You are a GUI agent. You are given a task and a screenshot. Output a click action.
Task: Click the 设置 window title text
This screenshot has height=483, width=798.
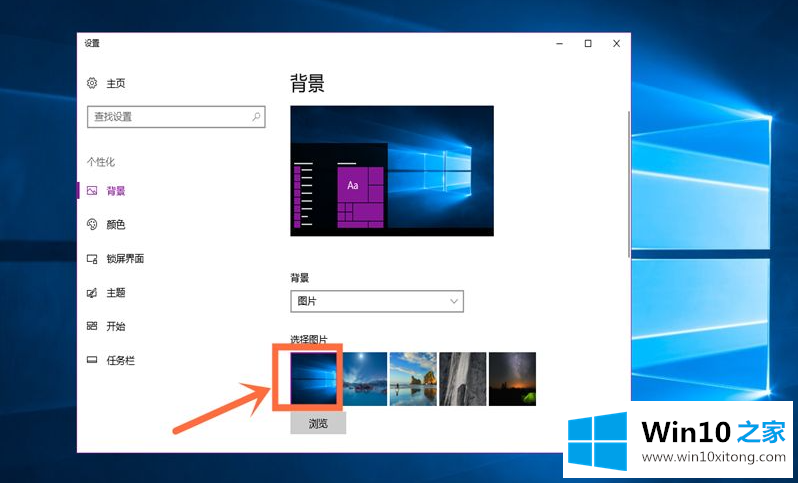tap(92, 43)
